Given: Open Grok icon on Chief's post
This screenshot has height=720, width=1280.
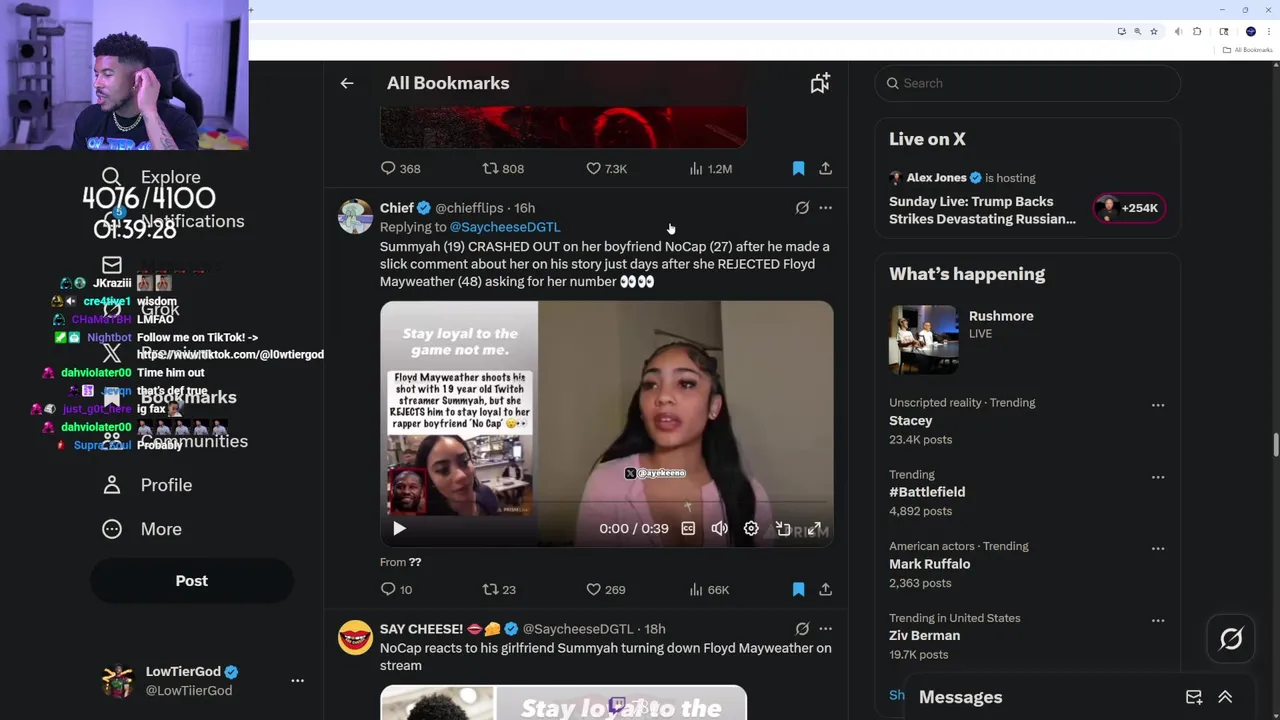Looking at the screenshot, I should (802, 208).
